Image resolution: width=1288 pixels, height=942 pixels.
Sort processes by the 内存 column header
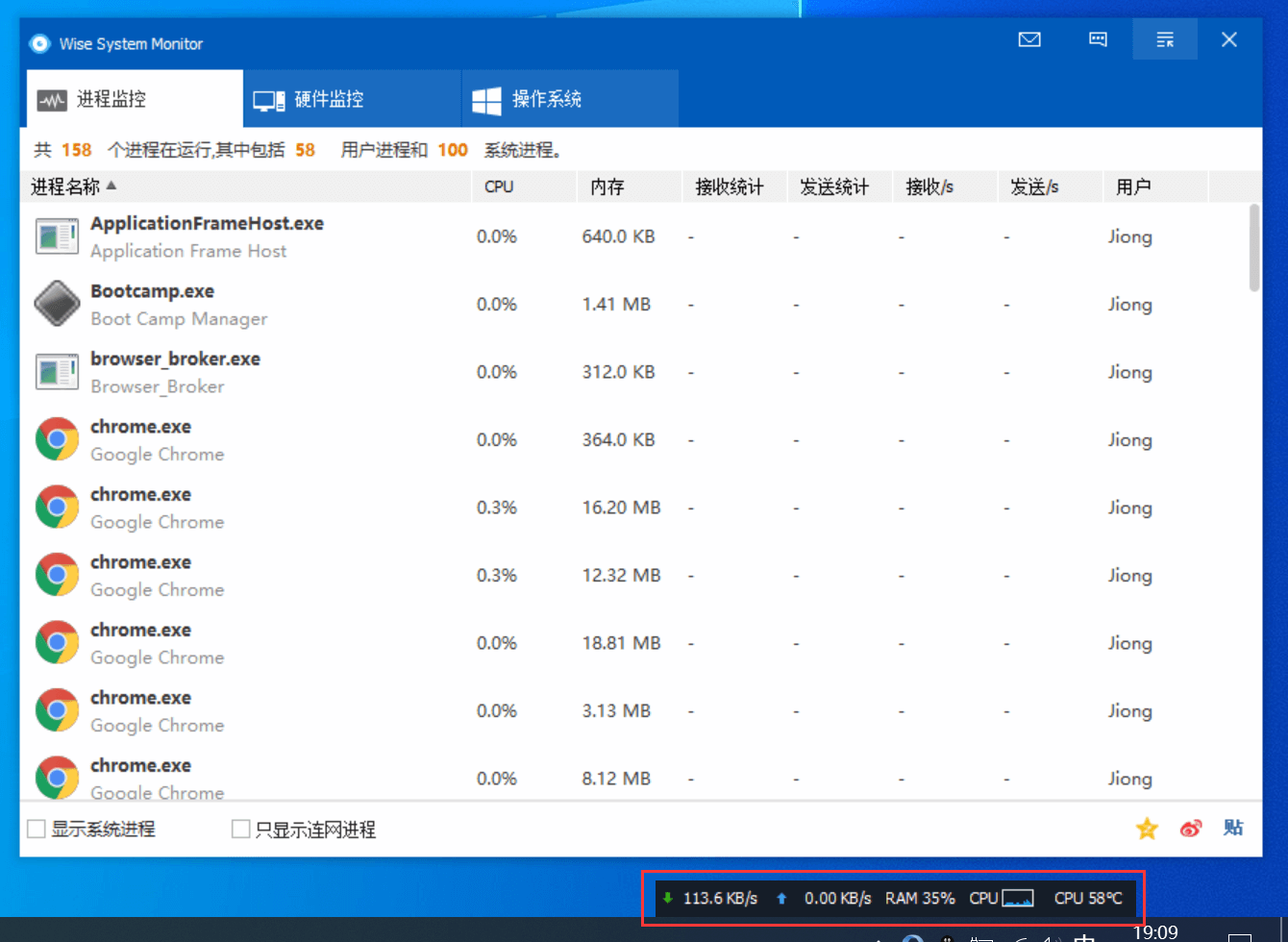click(609, 186)
